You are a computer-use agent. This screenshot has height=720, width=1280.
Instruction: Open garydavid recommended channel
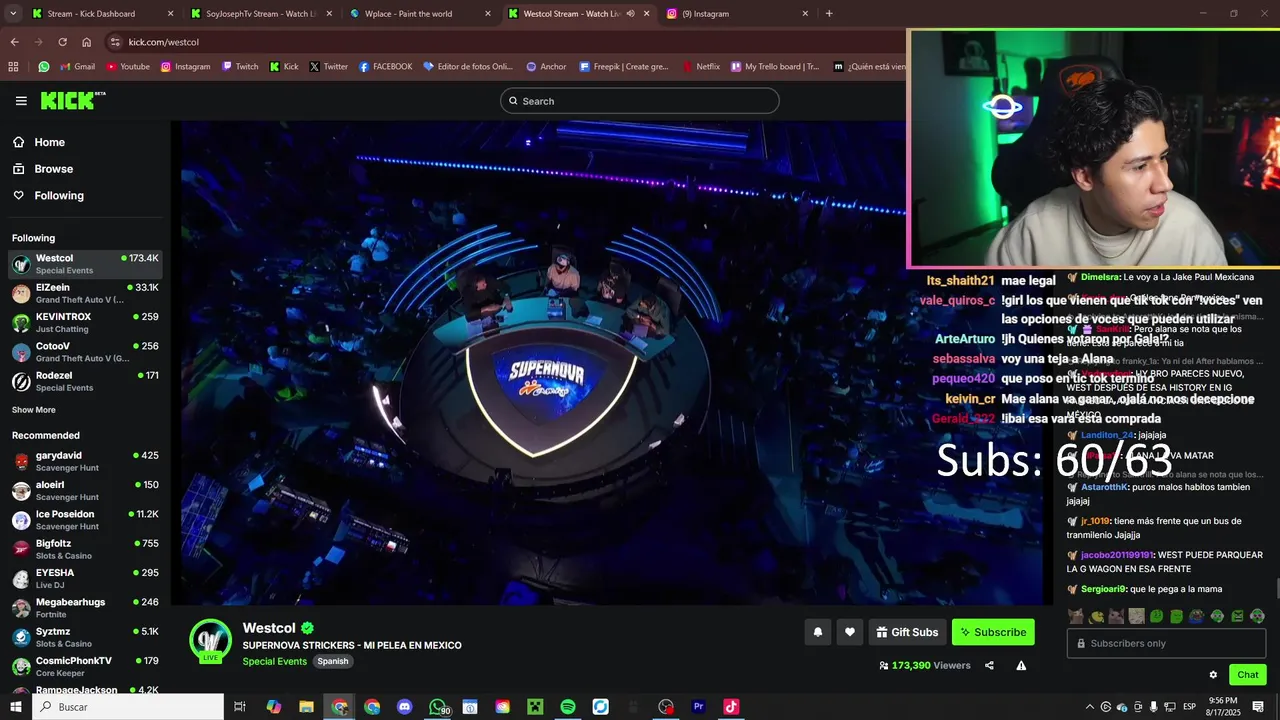tap(85, 461)
